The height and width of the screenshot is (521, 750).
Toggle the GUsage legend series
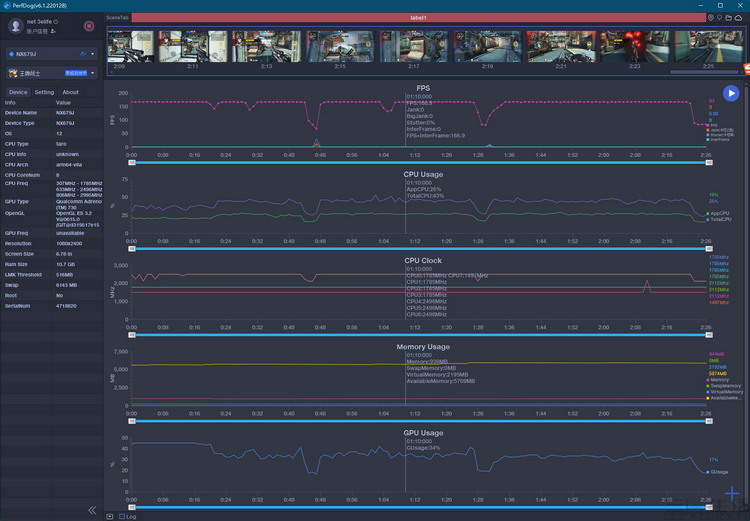pos(717,472)
